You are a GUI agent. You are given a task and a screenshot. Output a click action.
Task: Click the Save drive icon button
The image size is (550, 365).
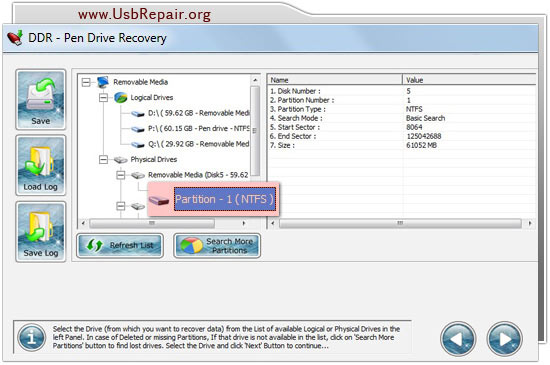click(41, 99)
